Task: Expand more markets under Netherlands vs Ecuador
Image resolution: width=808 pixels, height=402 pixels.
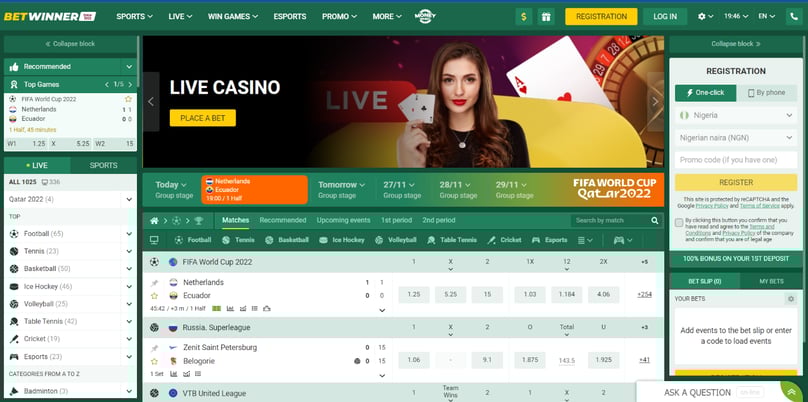Action: [382, 310]
